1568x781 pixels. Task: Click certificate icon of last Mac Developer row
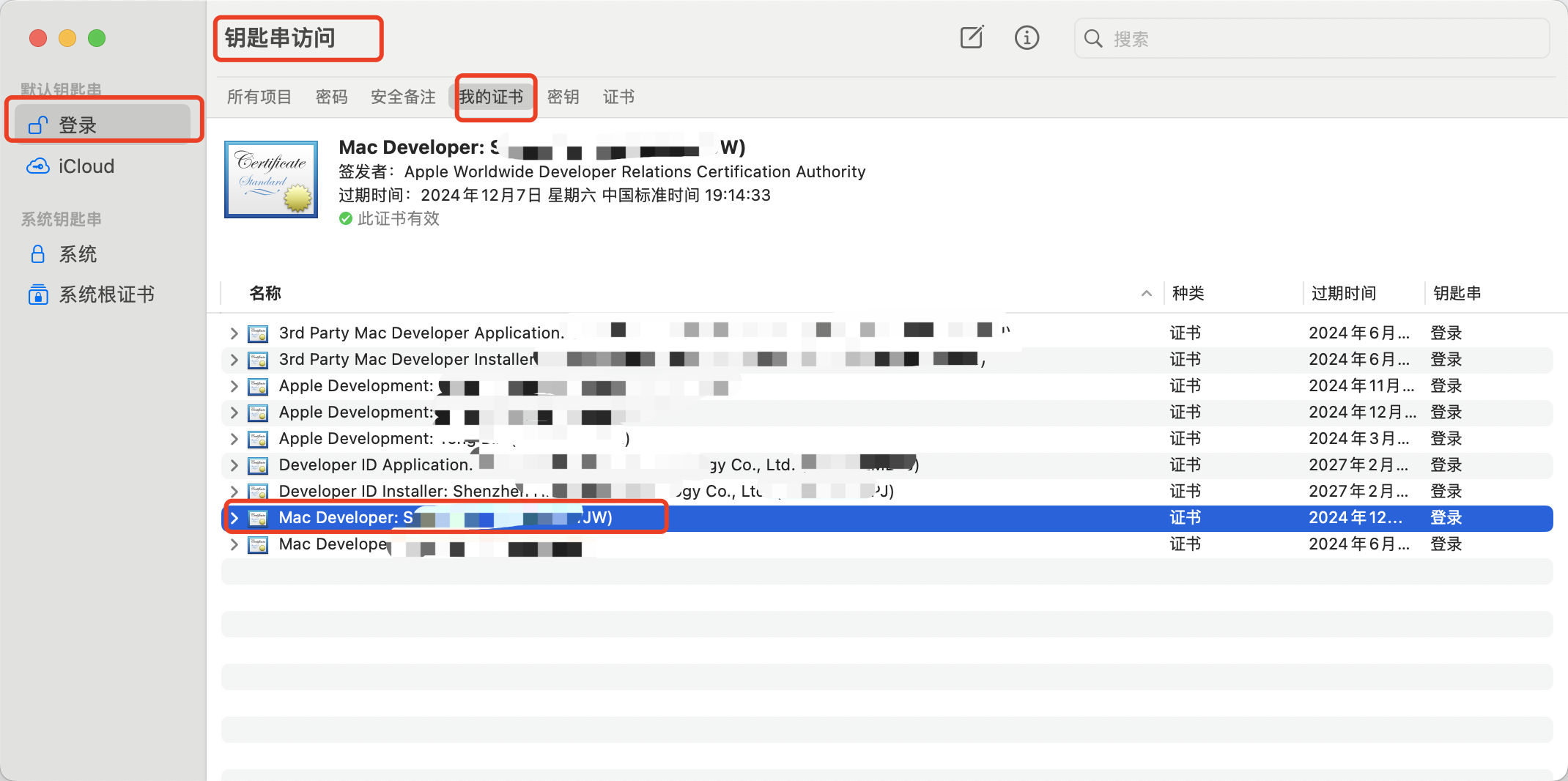(x=258, y=544)
